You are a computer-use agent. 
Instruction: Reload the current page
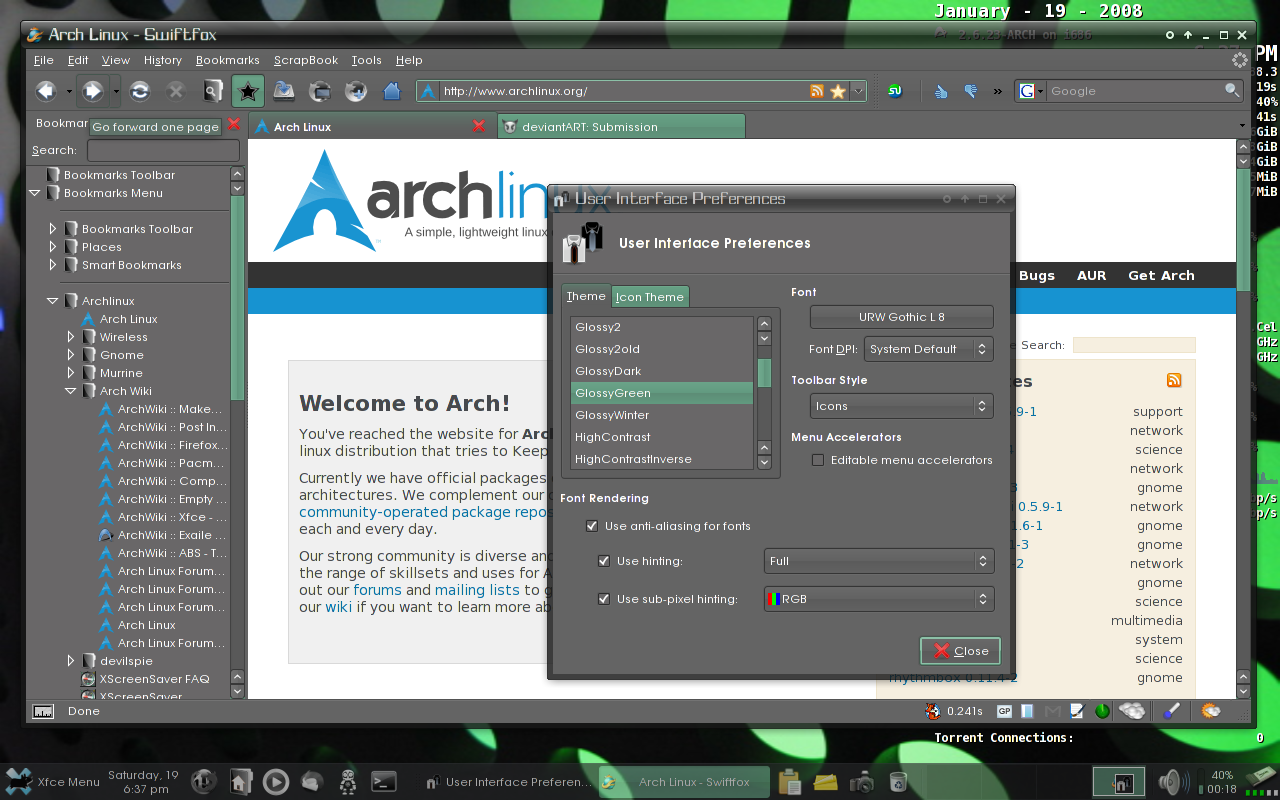coord(140,91)
